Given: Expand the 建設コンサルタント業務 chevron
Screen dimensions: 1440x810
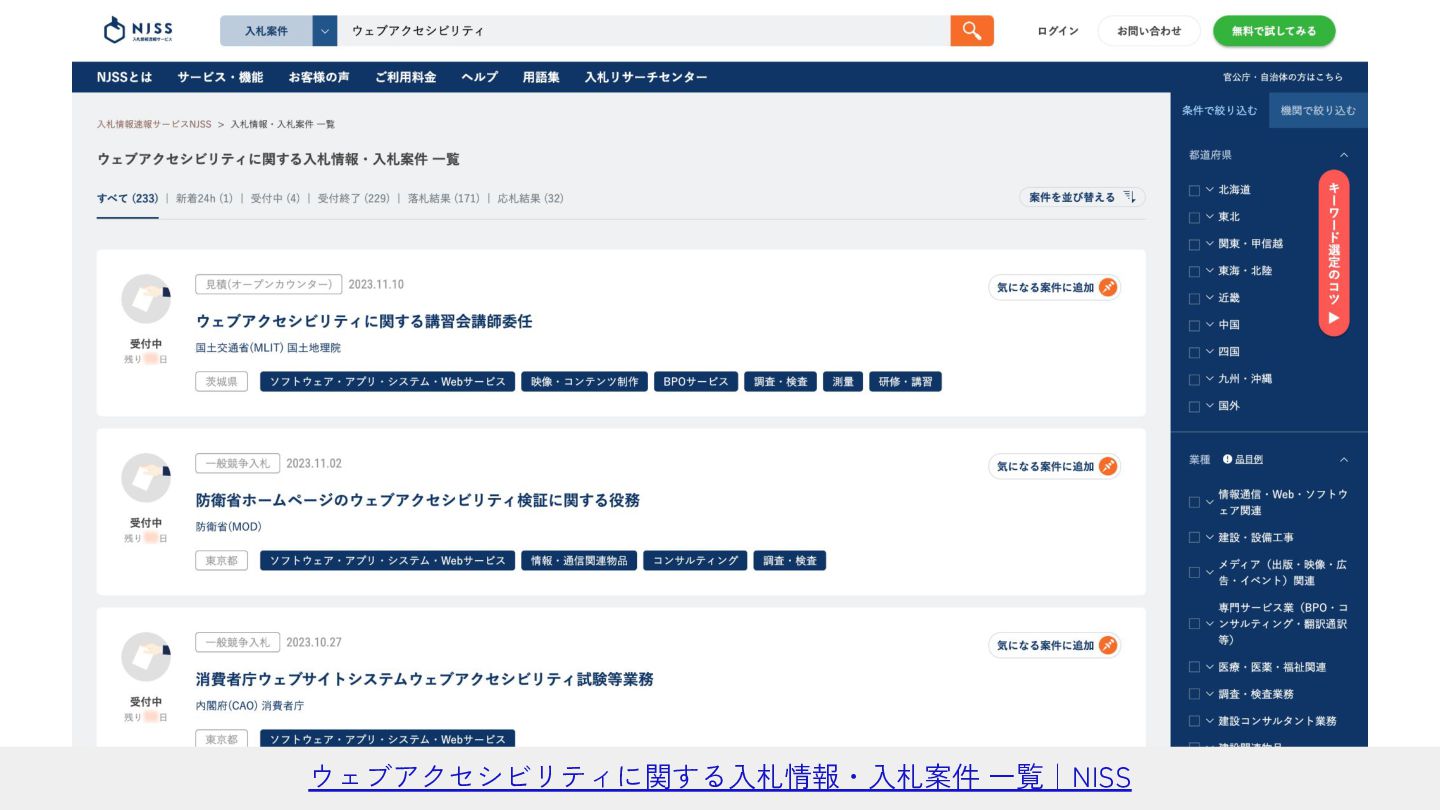Looking at the screenshot, I should (1210, 721).
